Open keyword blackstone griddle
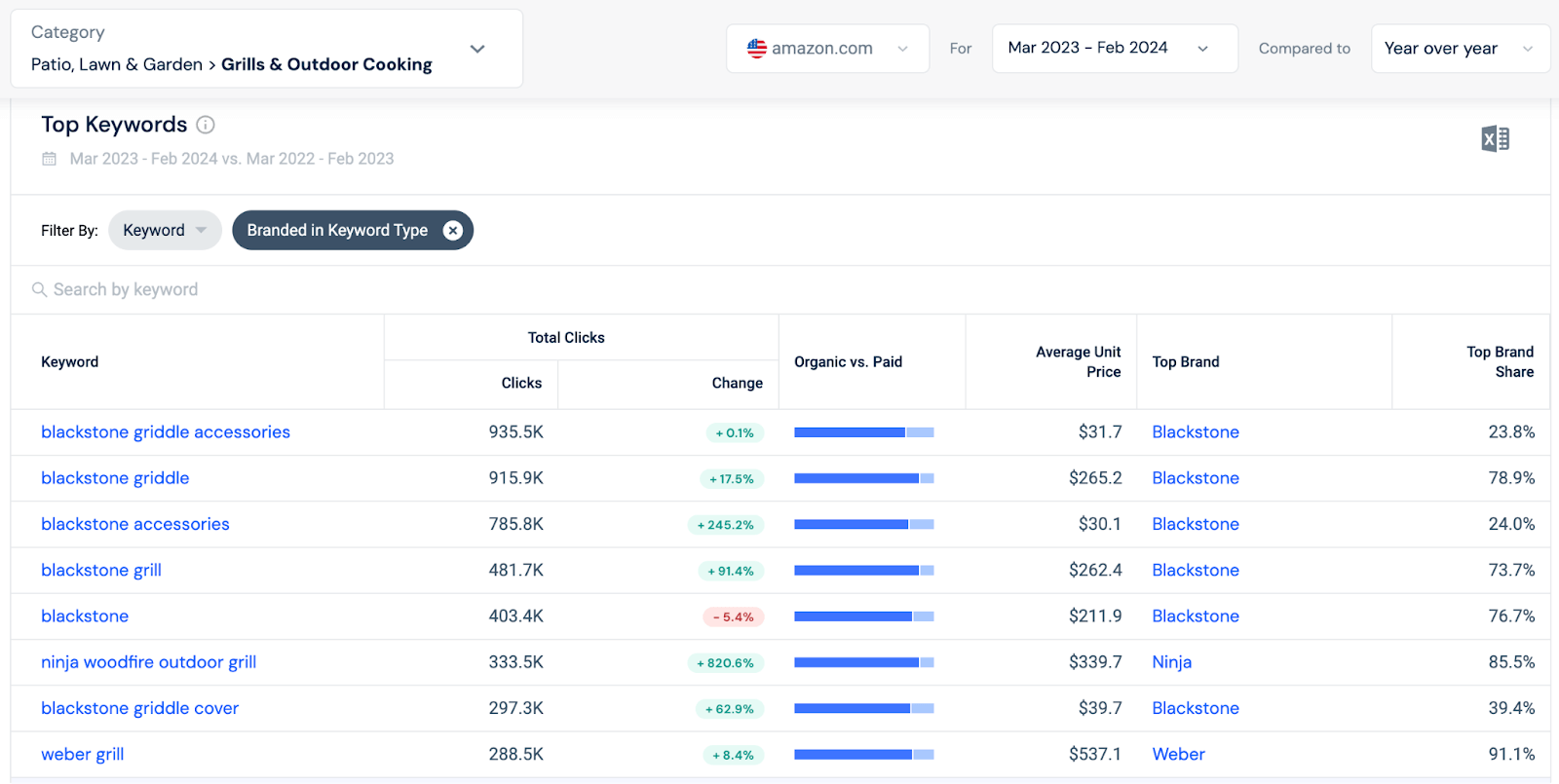This screenshot has height=784, width=1559. tap(115, 478)
